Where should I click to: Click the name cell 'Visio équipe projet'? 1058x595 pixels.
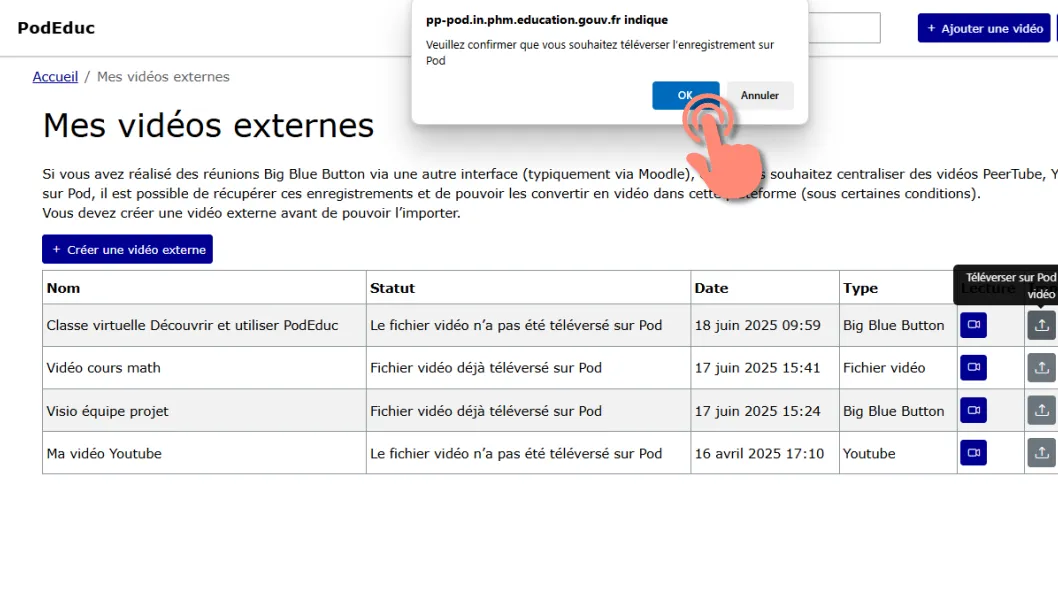tap(204, 410)
